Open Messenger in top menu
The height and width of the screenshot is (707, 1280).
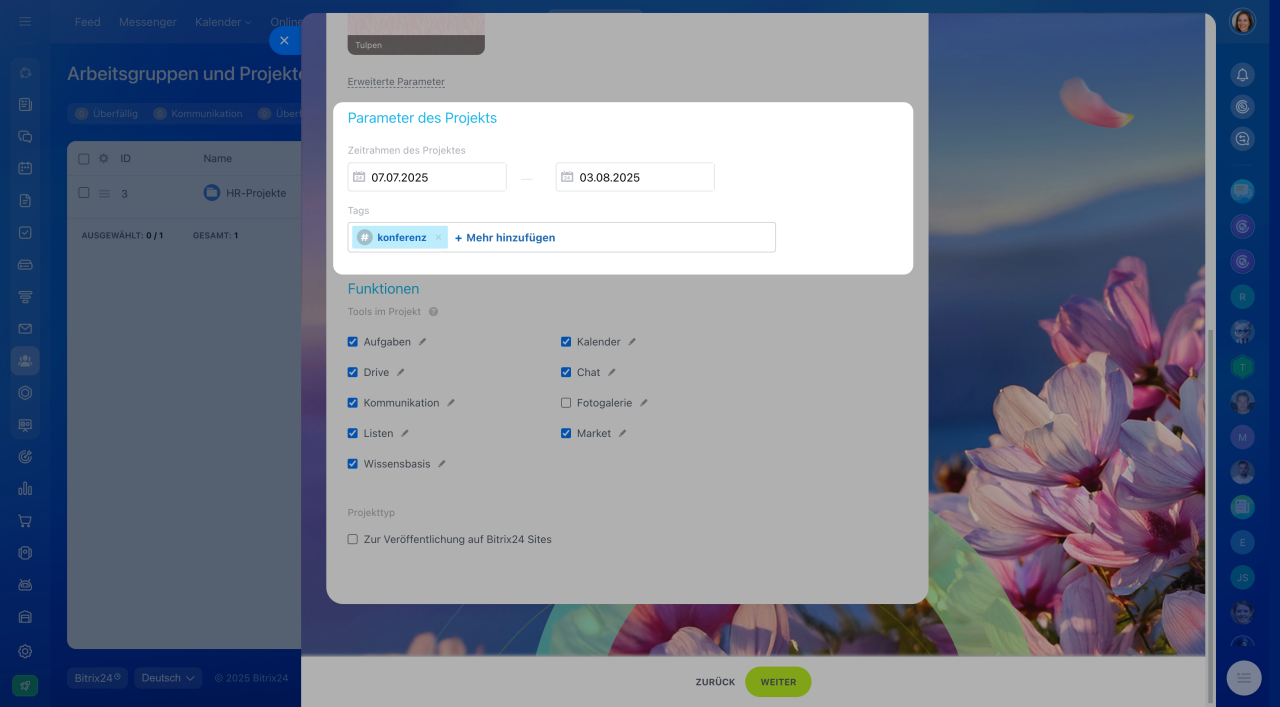tap(148, 22)
